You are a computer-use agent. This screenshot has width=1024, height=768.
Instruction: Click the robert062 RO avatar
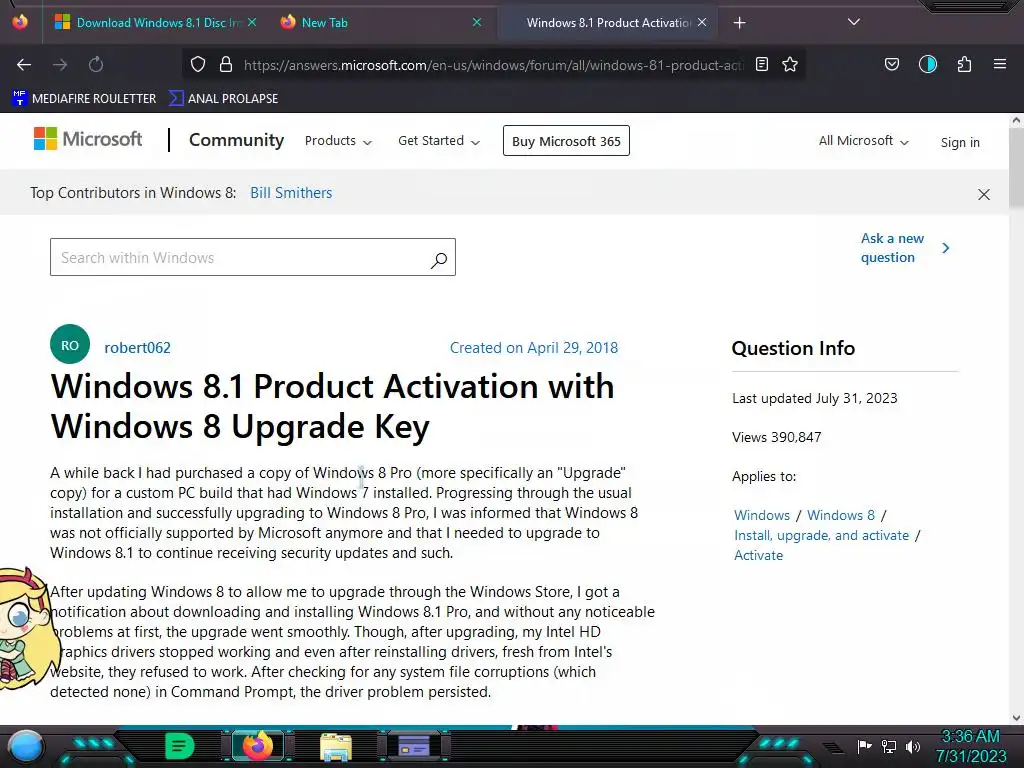coord(70,344)
